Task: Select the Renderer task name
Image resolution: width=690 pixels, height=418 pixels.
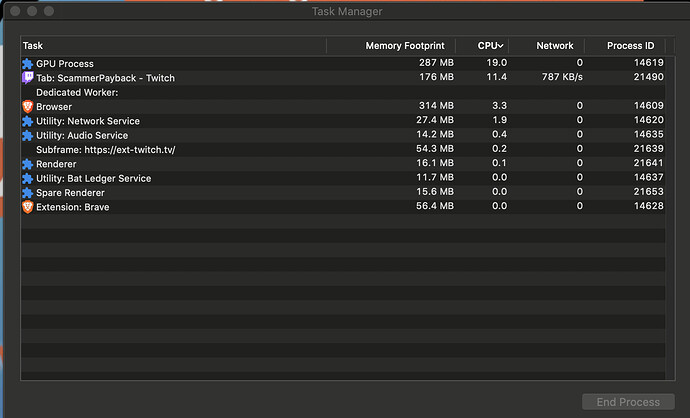Action: [56, 164]
